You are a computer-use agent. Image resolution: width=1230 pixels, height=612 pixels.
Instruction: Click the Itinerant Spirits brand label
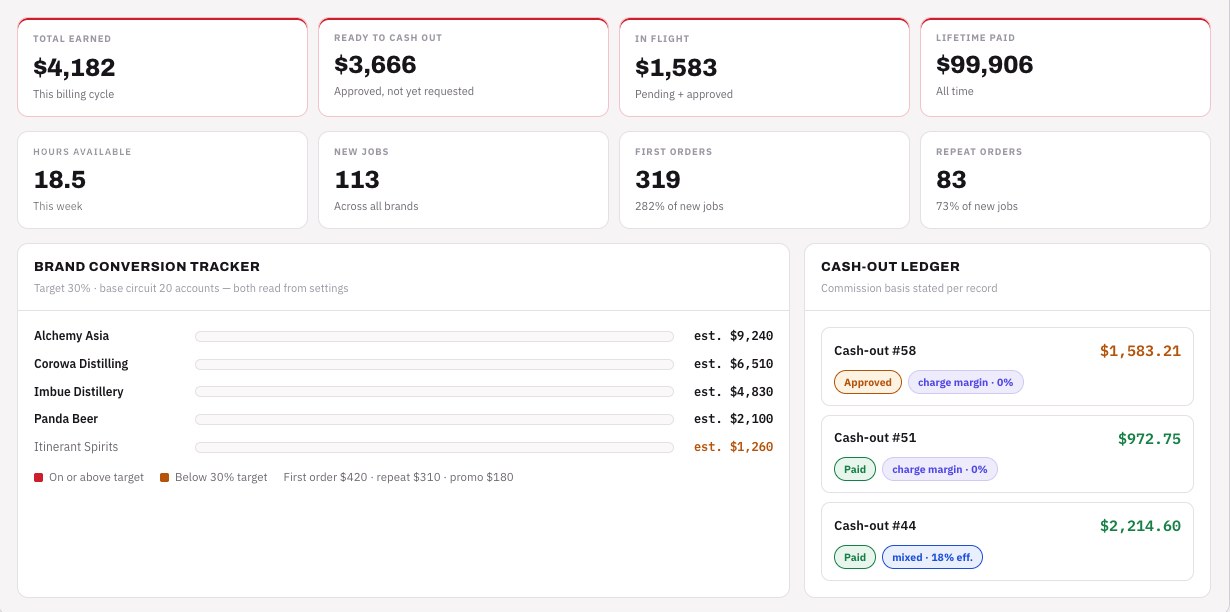click(76, 447)
